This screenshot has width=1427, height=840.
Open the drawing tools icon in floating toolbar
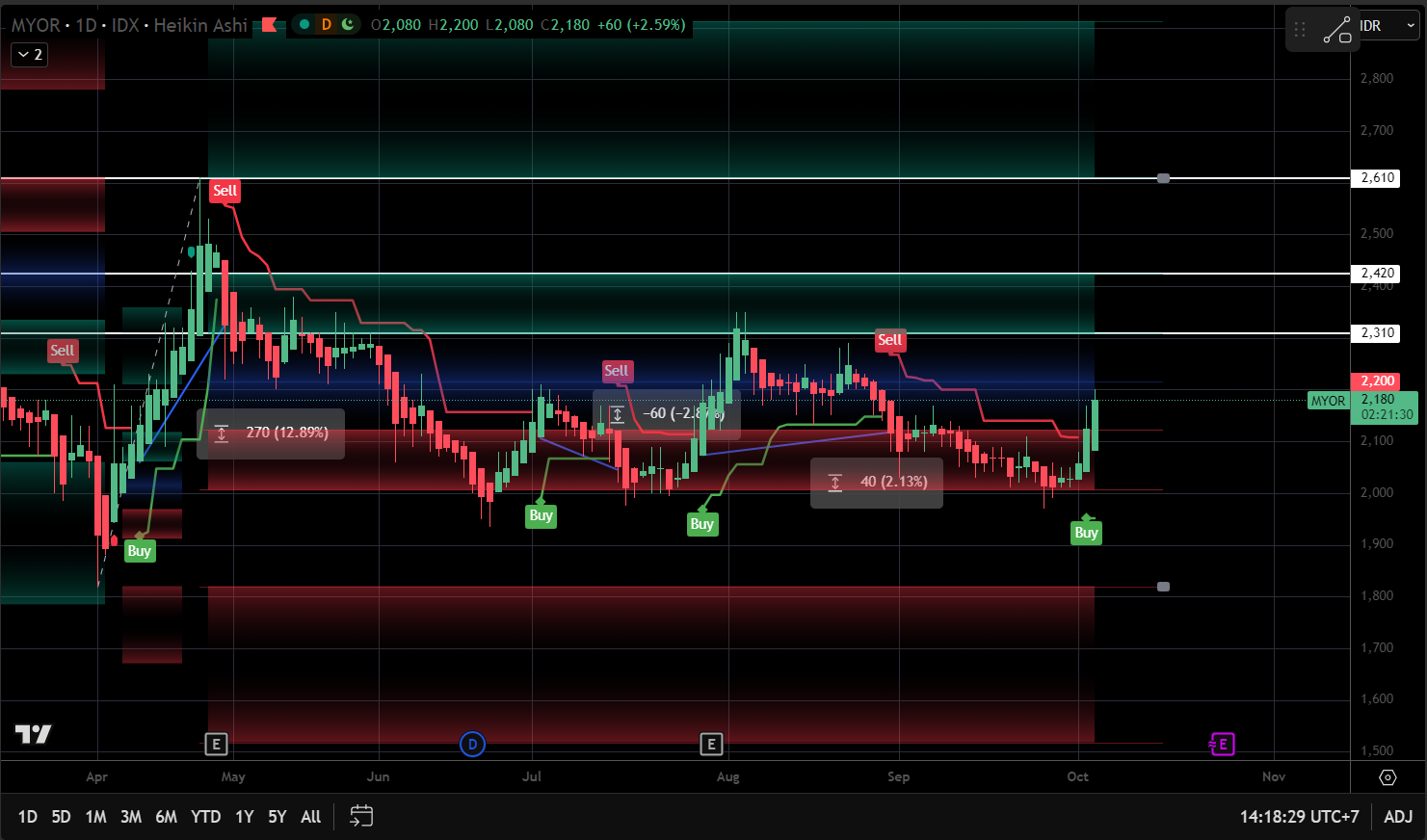1336,30
